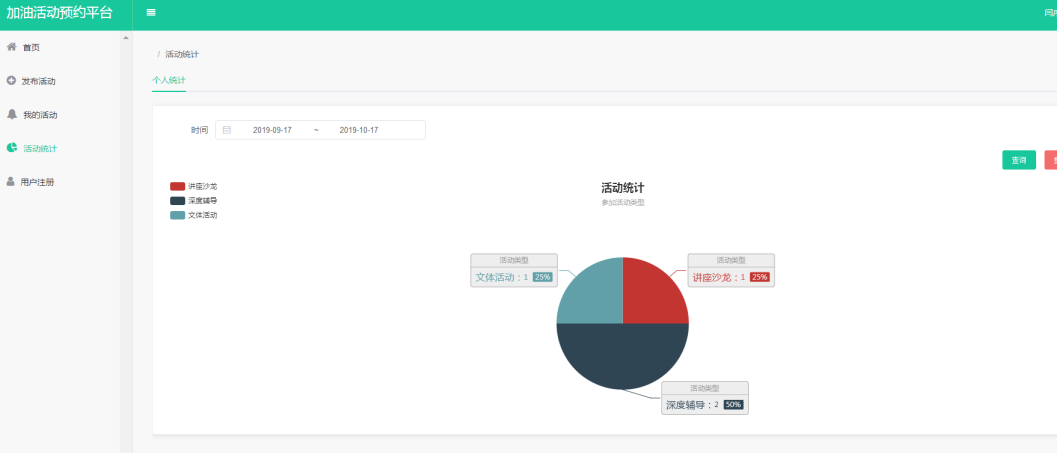The height and width of the screenshot is (453, 1057).
Task: Click the red pie slice for 讲座沙龙
Action: [x=649, y=297]
